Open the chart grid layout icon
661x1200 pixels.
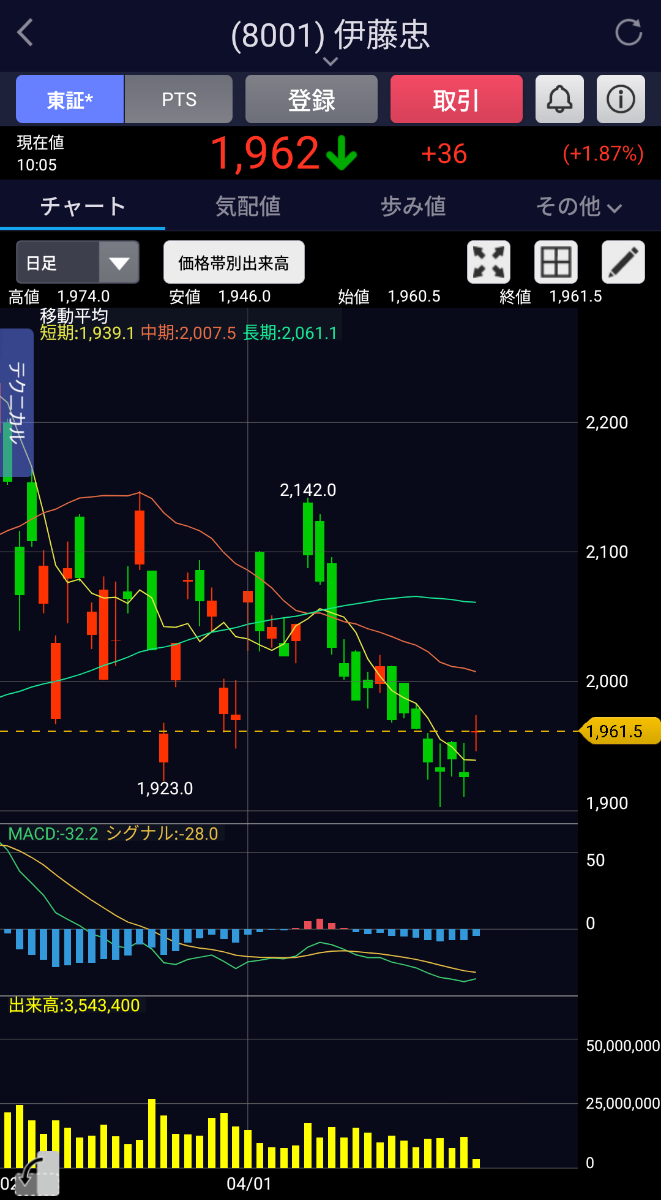tap(555, 263)
